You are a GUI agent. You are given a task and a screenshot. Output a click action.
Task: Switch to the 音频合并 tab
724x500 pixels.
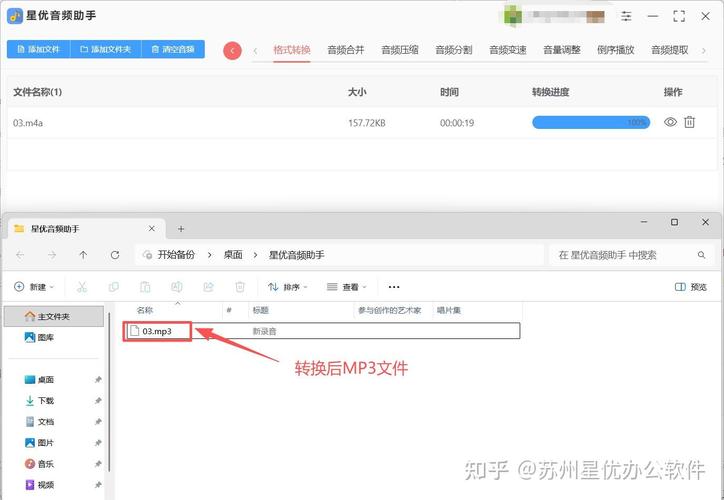(x=346, y=50)
